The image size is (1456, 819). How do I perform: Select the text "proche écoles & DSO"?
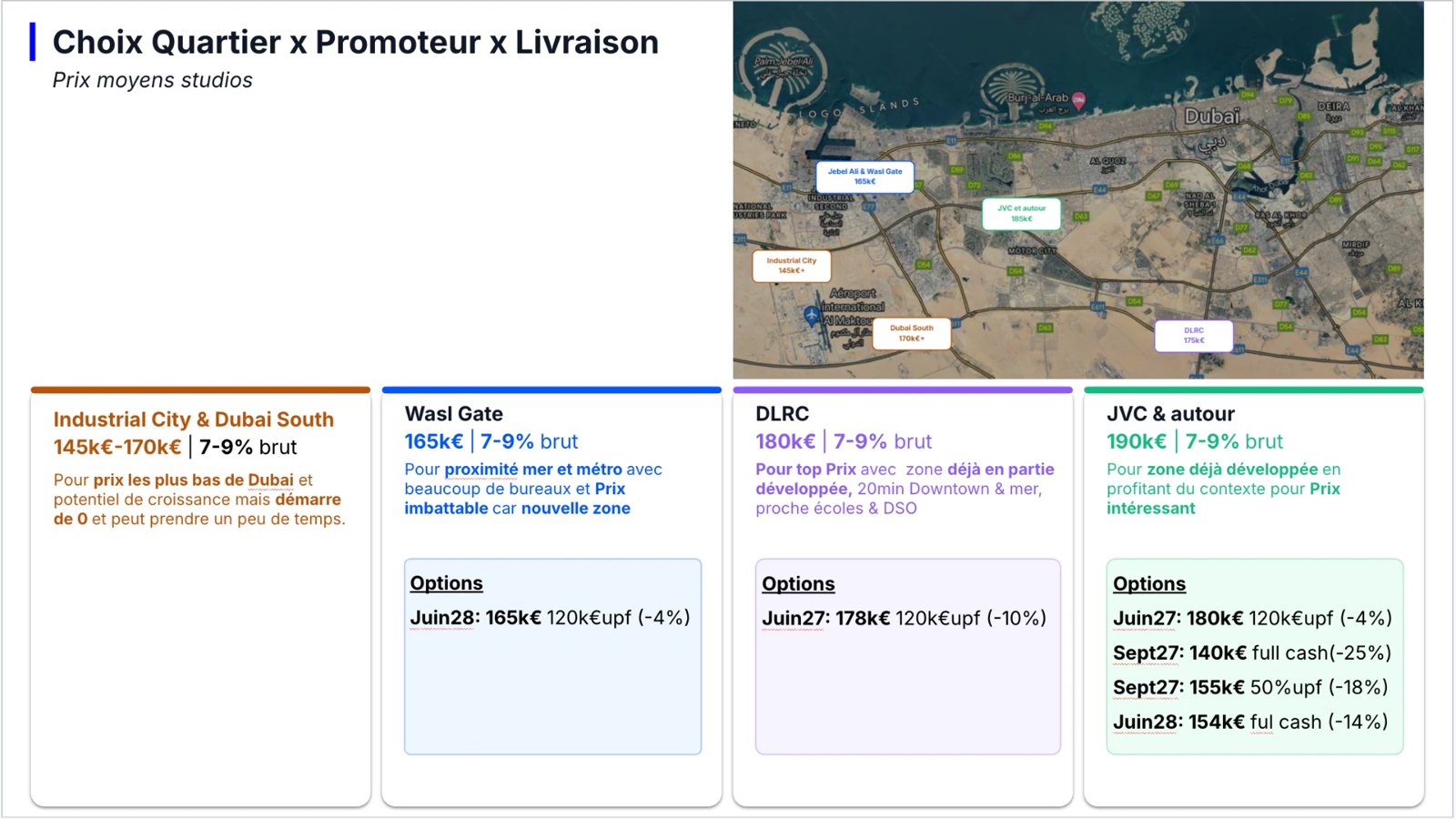(836, 509)
